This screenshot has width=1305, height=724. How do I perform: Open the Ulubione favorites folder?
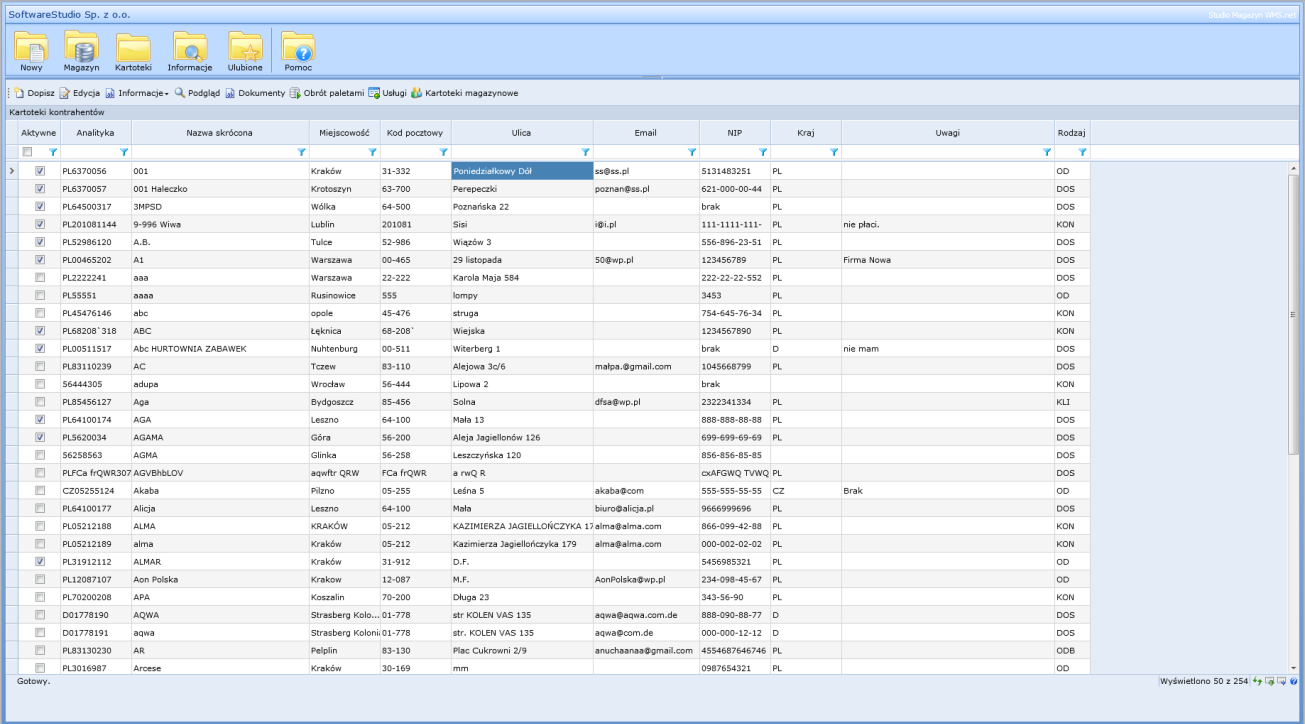(245, 52)
